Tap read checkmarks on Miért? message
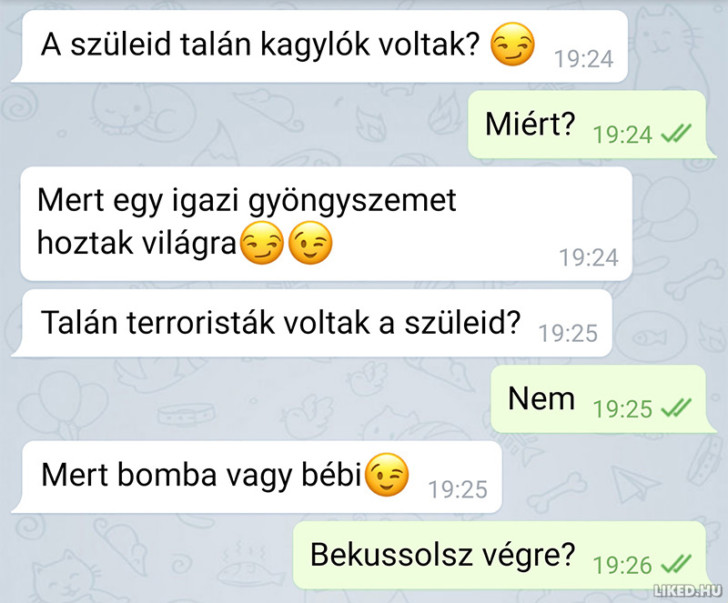The height and width of the screenshot is (603, 728). [x=676, y=134]
